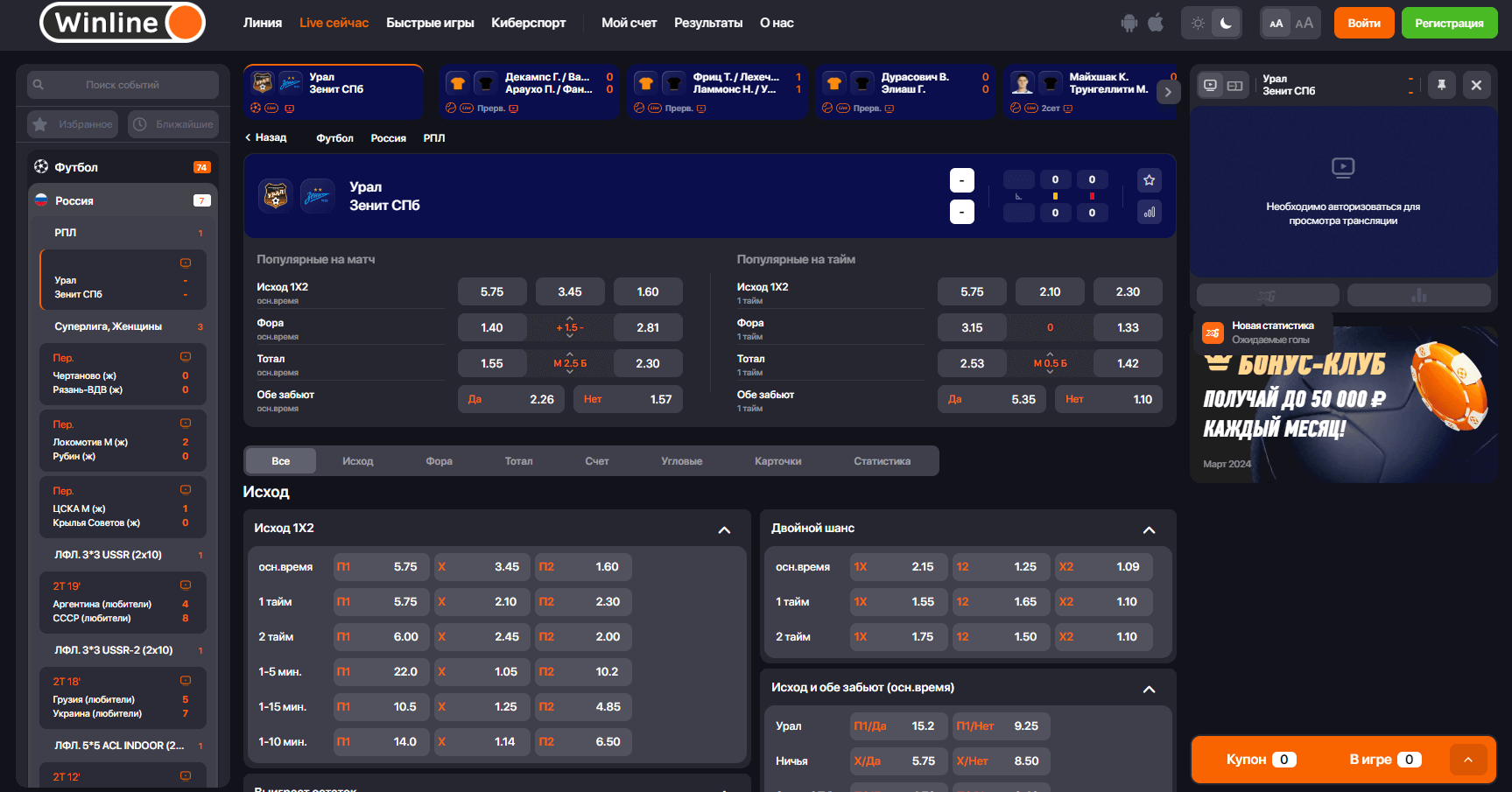Click the Регистрация button
Viewport: 1512px width, 792px height.
1449,24
